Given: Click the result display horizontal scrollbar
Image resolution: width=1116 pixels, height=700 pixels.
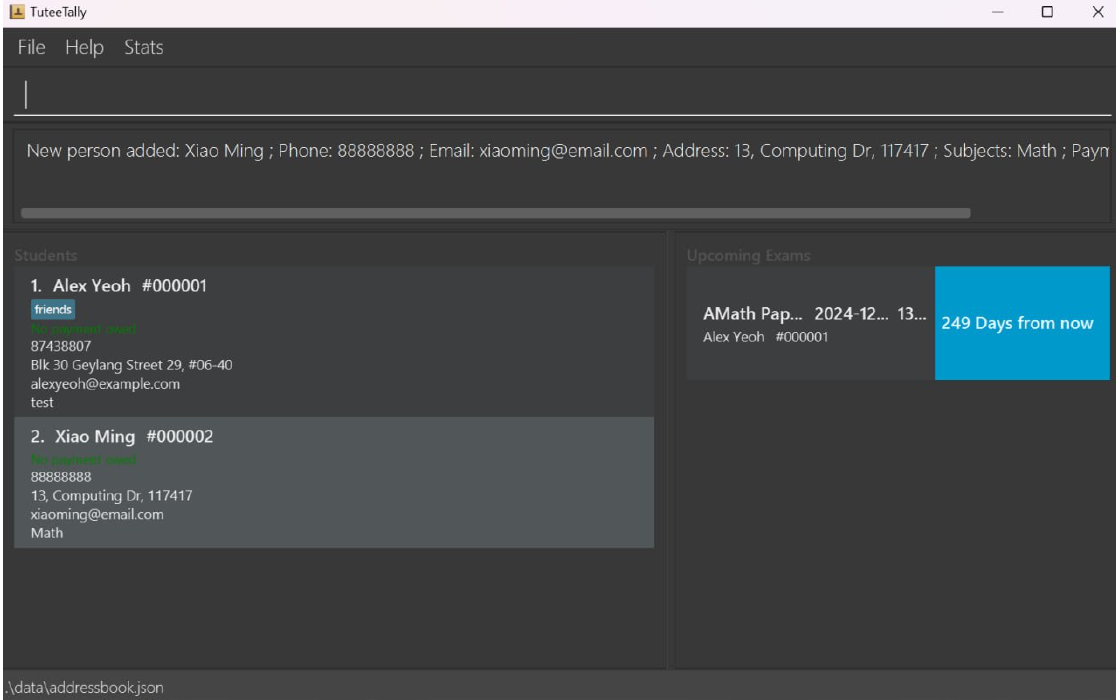Looking at the screenshot, I should (495, 213).
